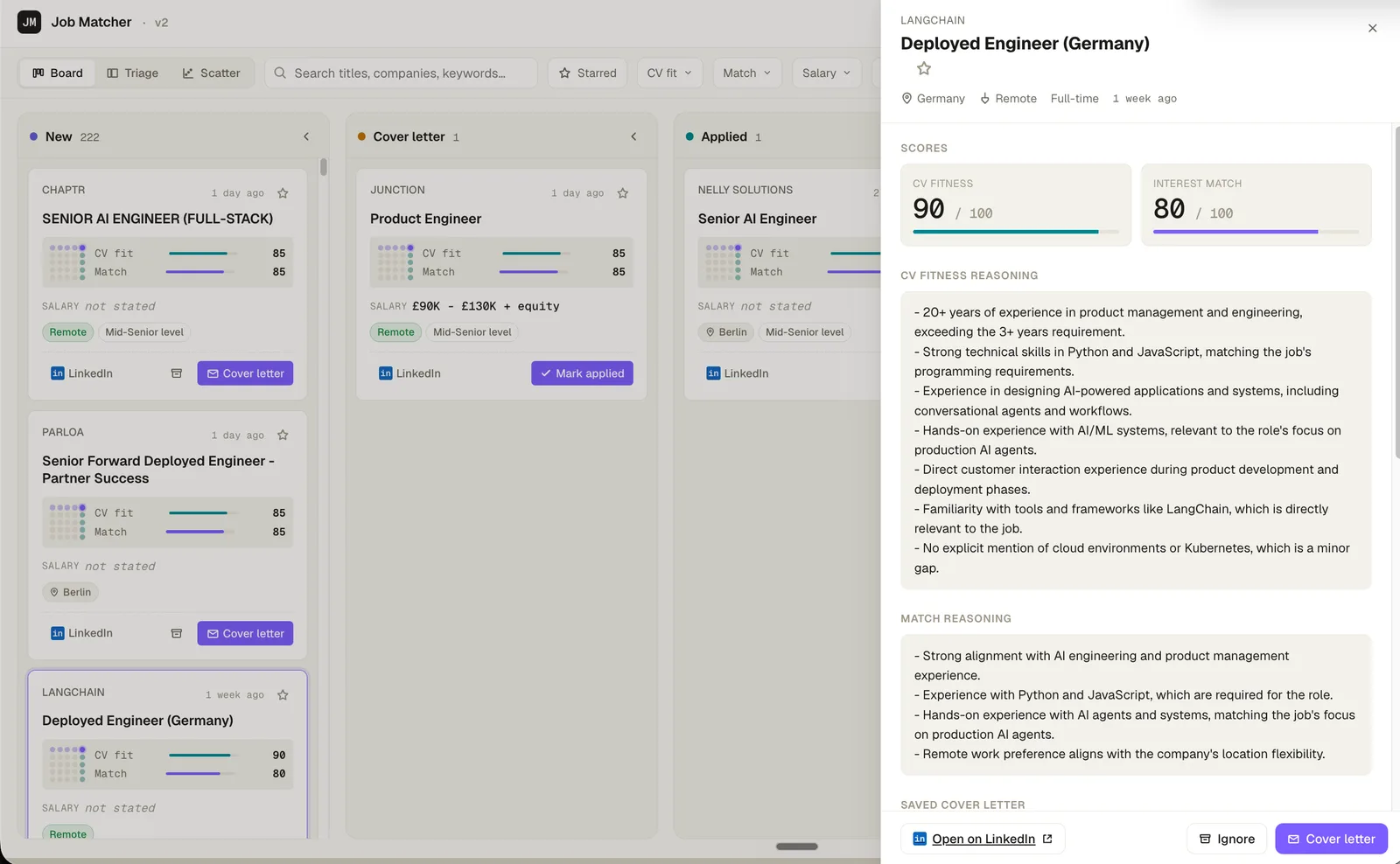Click the JM app logo icon
The height and width of the screenshot is (864, 1400).
pos(29,22)
